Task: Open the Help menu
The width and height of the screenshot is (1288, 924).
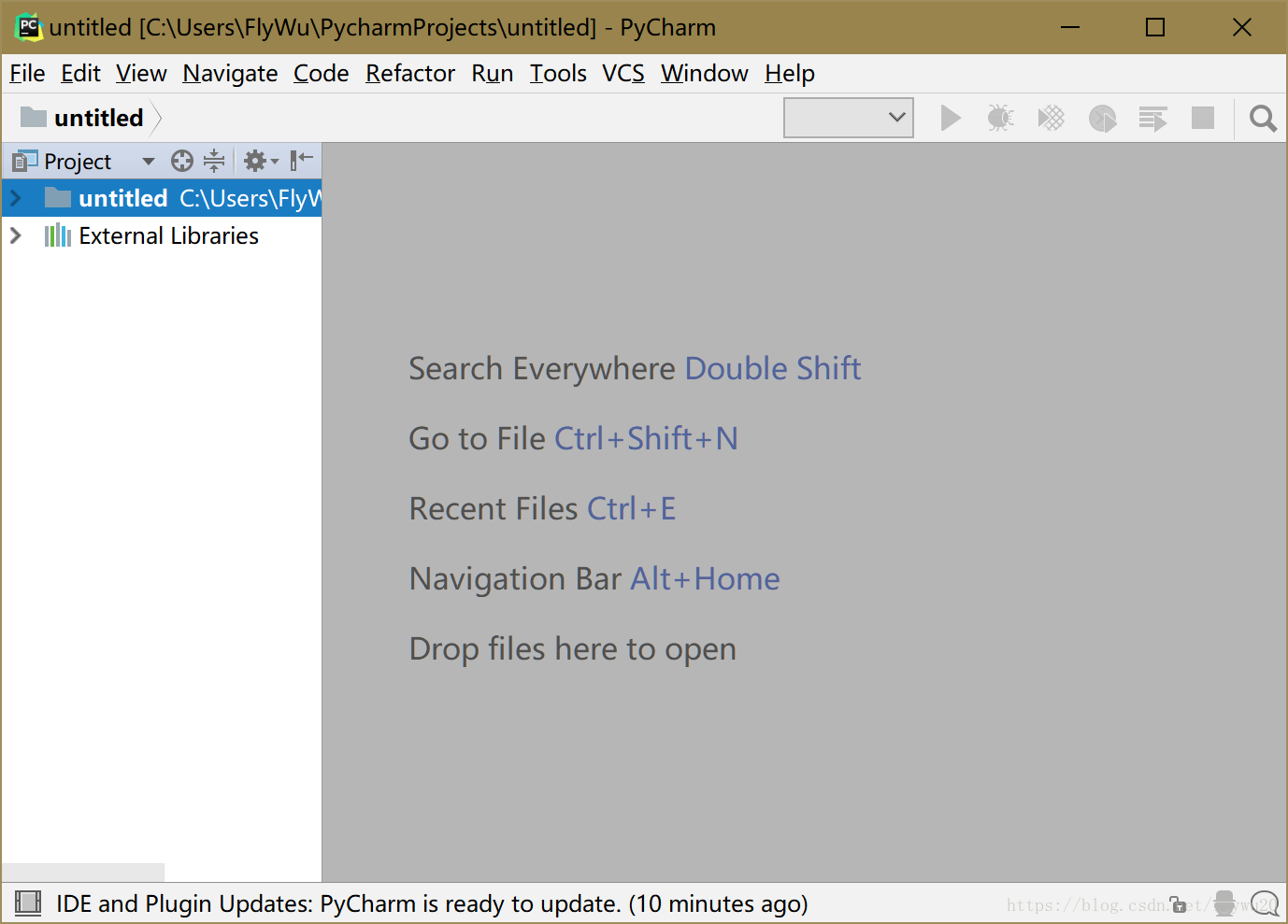Action: (x=789, y=73)
